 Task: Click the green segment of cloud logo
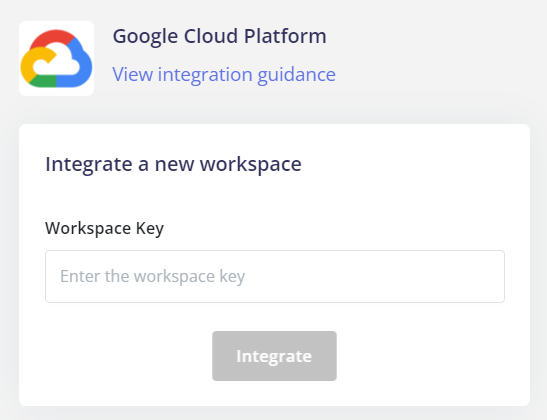click(x=44, y=82)
